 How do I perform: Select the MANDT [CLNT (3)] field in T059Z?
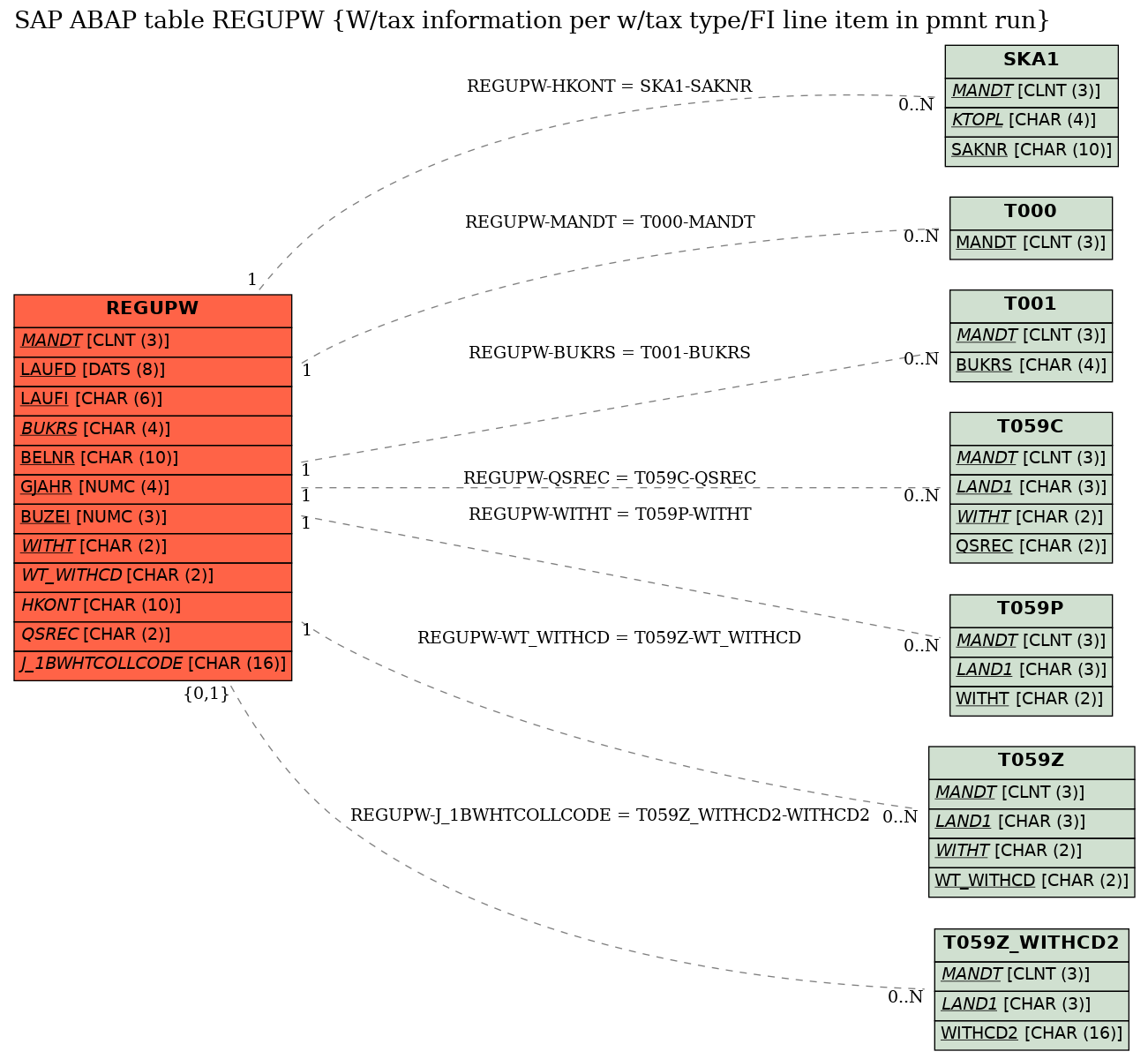(x=1032, y=793)
